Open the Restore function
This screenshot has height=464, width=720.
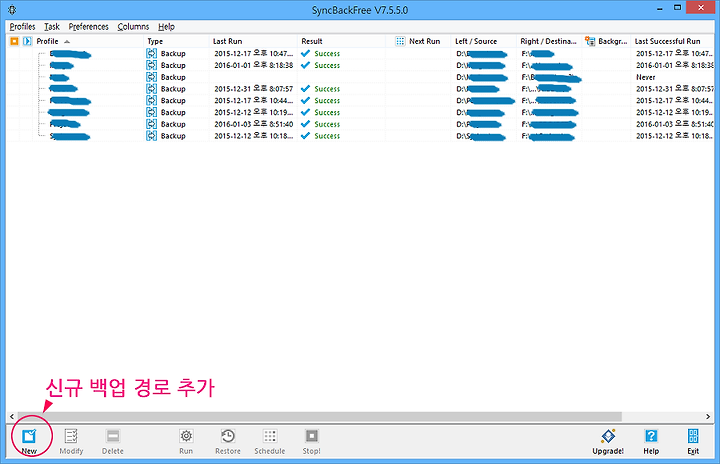tap(228, 441)
